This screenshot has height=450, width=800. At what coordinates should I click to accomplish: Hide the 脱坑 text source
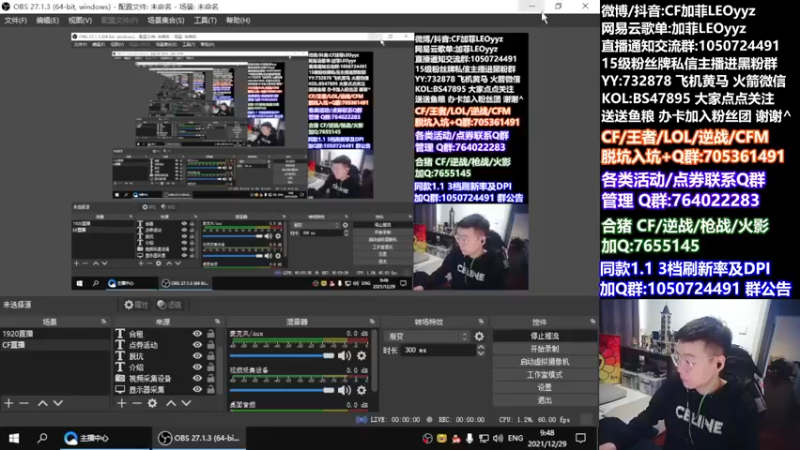tap(197, 356)
